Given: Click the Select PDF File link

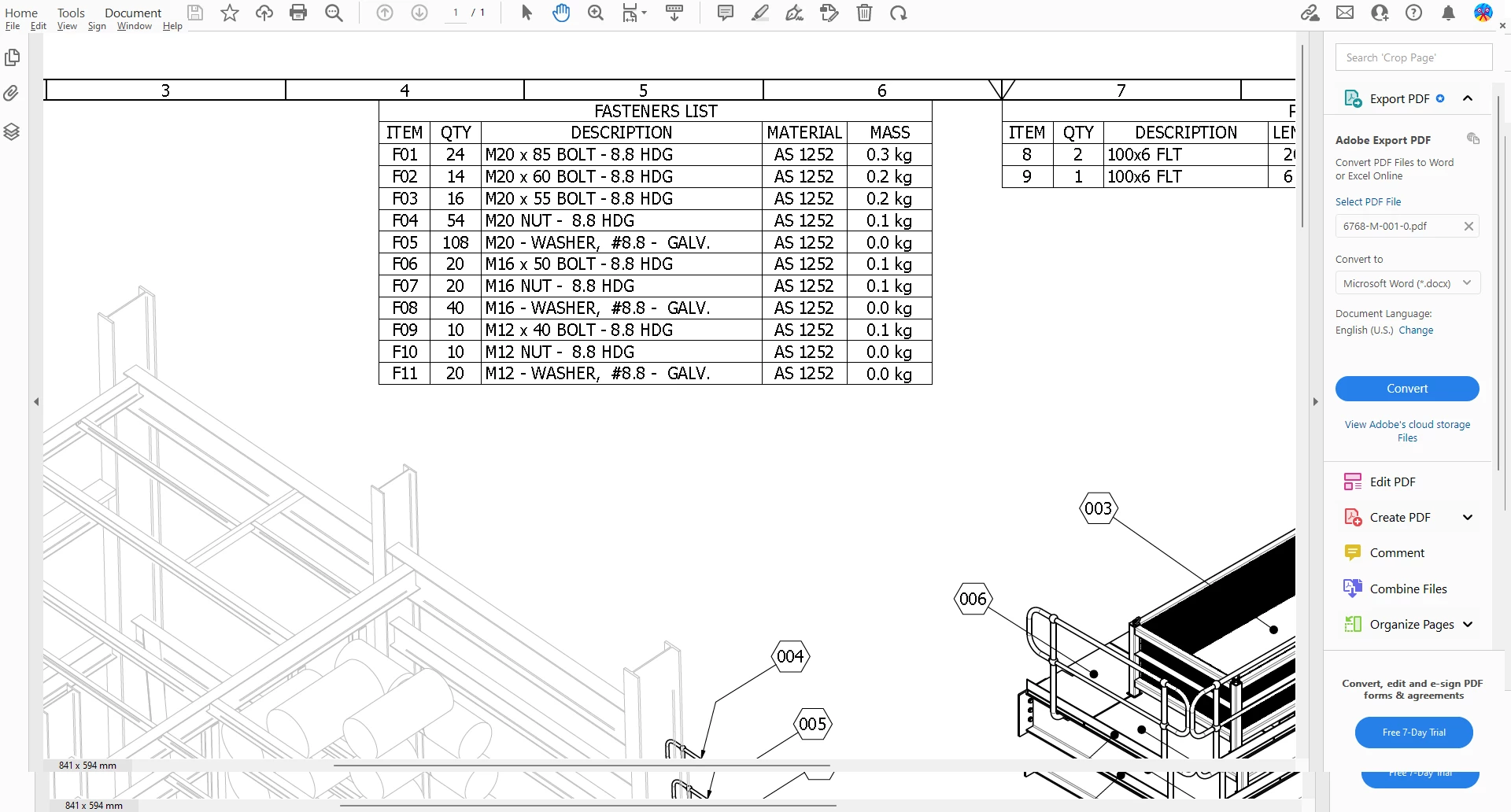Looking at the screenshot, I should (x=1368, y=201).
